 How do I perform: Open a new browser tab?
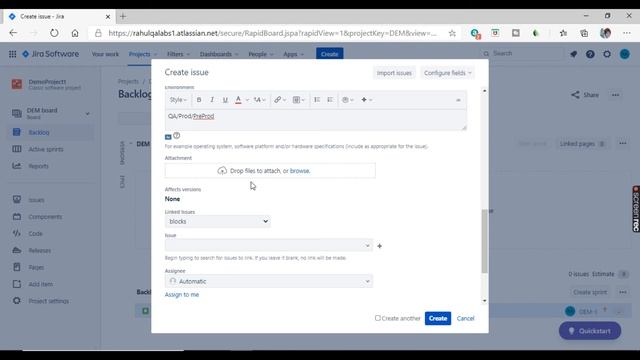[x=123, y=16]
